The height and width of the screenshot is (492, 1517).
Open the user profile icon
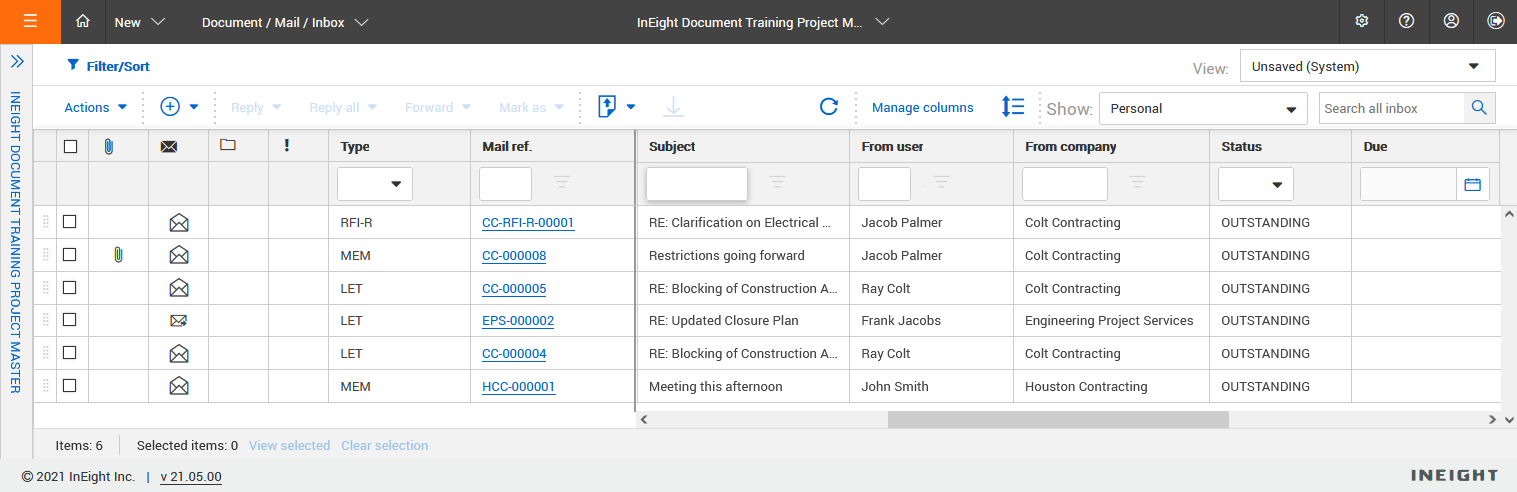pyautogui.click(x=1451, y=21)
